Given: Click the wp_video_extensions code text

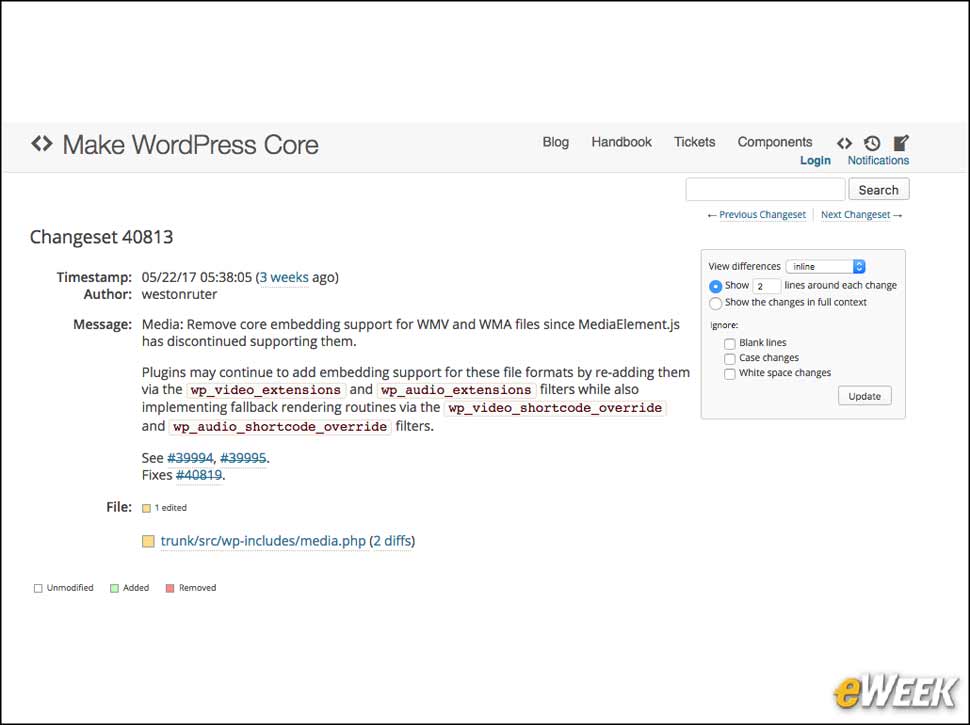Looking at the screenshot, I should [x=265, y=390].
